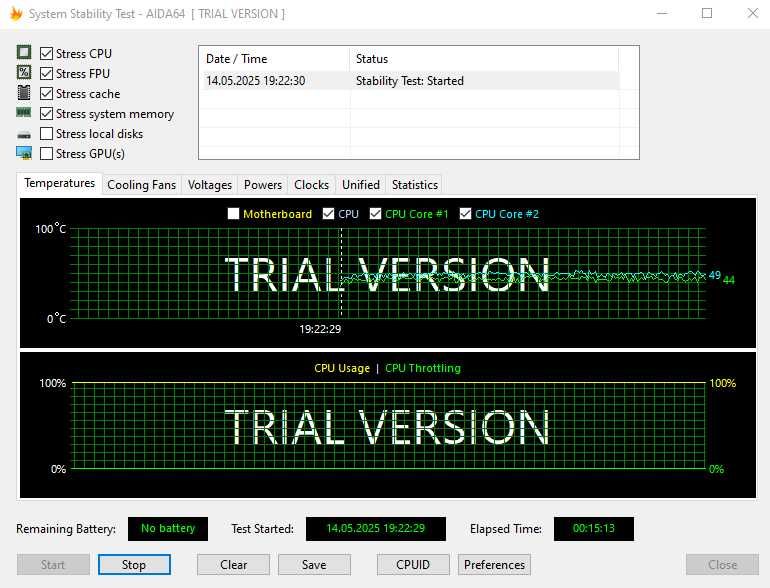Toggle the CPU Core #2 graph checkbox
The image size is (770, 588).
tap(466, 214)
